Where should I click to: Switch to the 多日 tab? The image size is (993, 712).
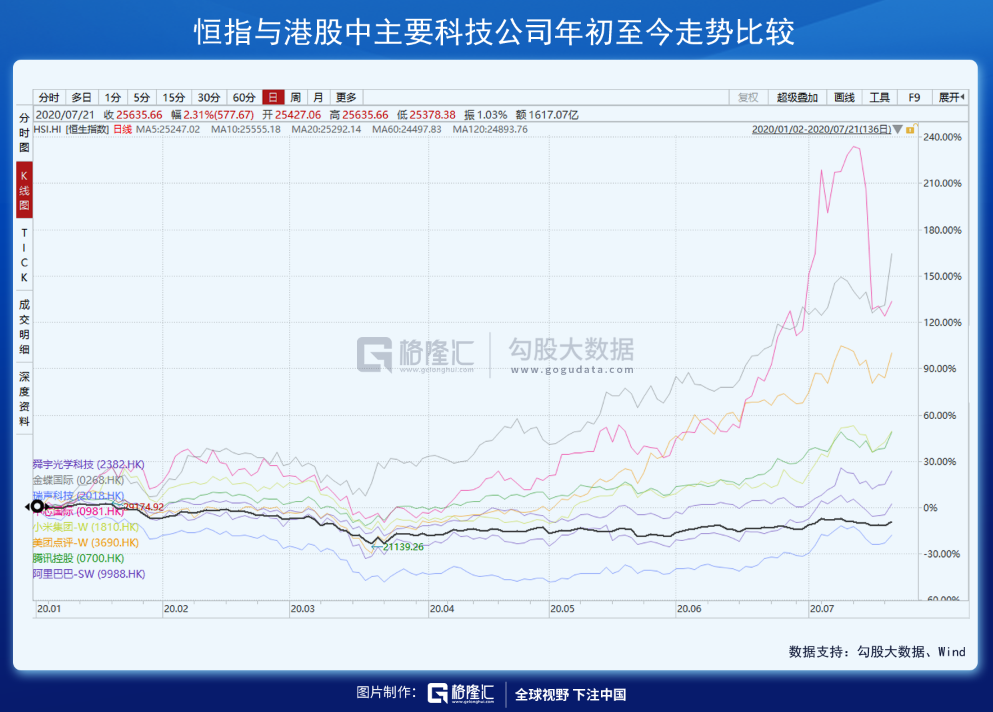point(81,97)
